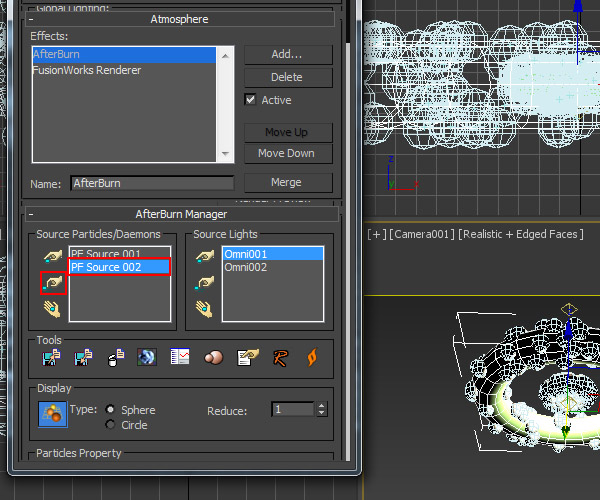The image size is (600, 500).
Task: Click the Move Up button
Action: 288,132
